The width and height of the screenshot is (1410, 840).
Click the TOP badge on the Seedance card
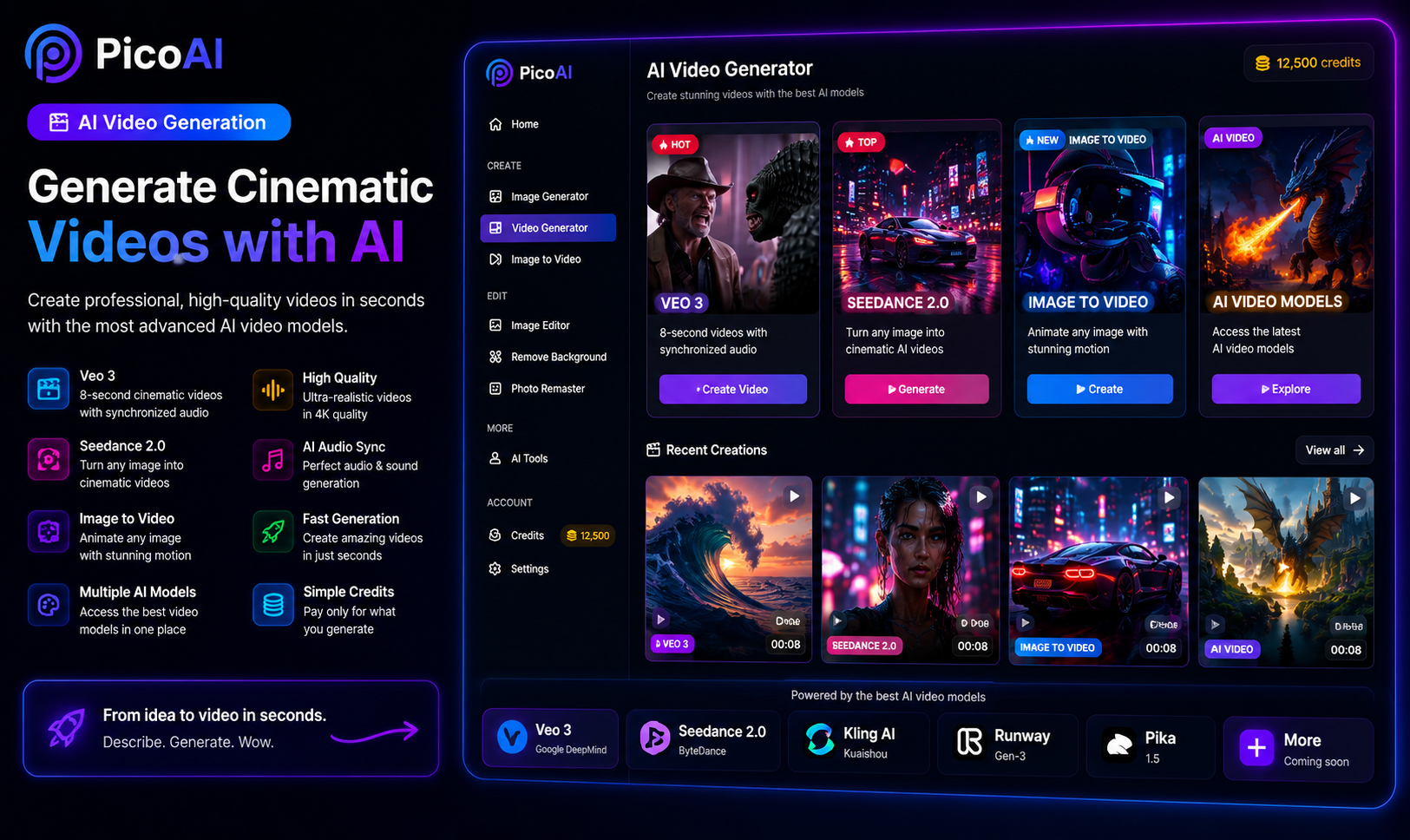coord(861,142)
